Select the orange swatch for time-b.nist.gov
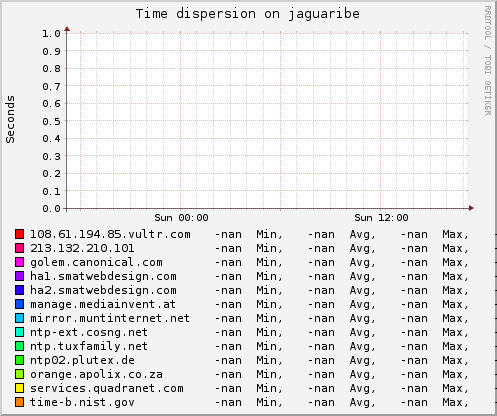The width and height of the screenshot is (497, 416). [19, 402]
